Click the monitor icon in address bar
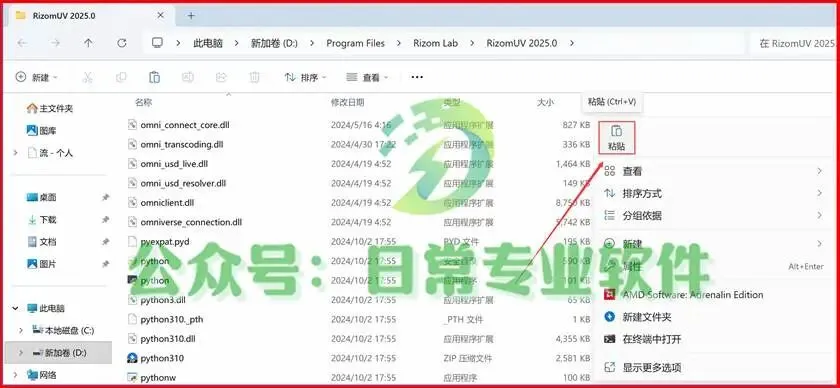This screenshot has width=840, height=388. coord(157,43)
